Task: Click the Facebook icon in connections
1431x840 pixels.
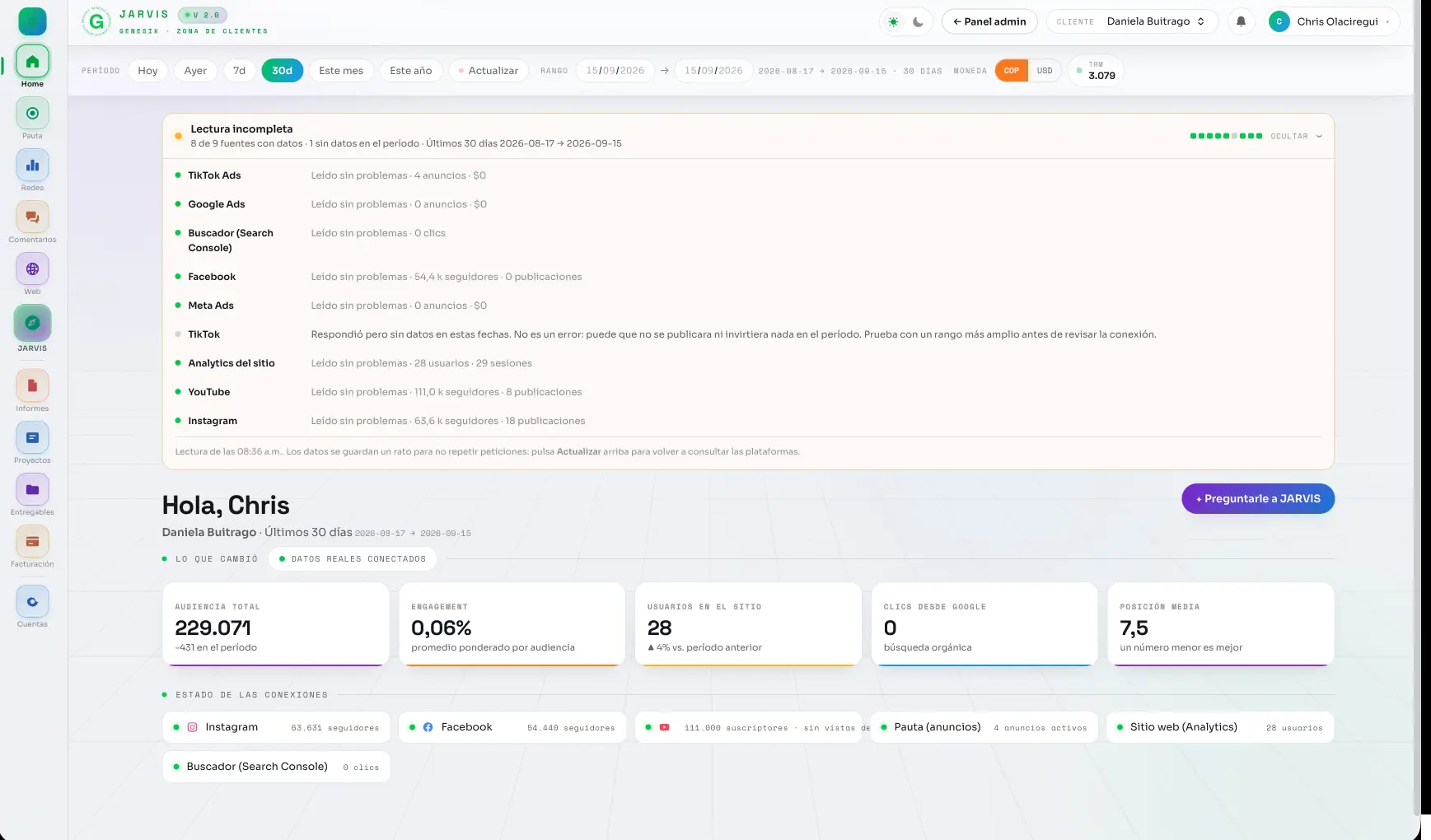Action: click(x=428, y=727)
